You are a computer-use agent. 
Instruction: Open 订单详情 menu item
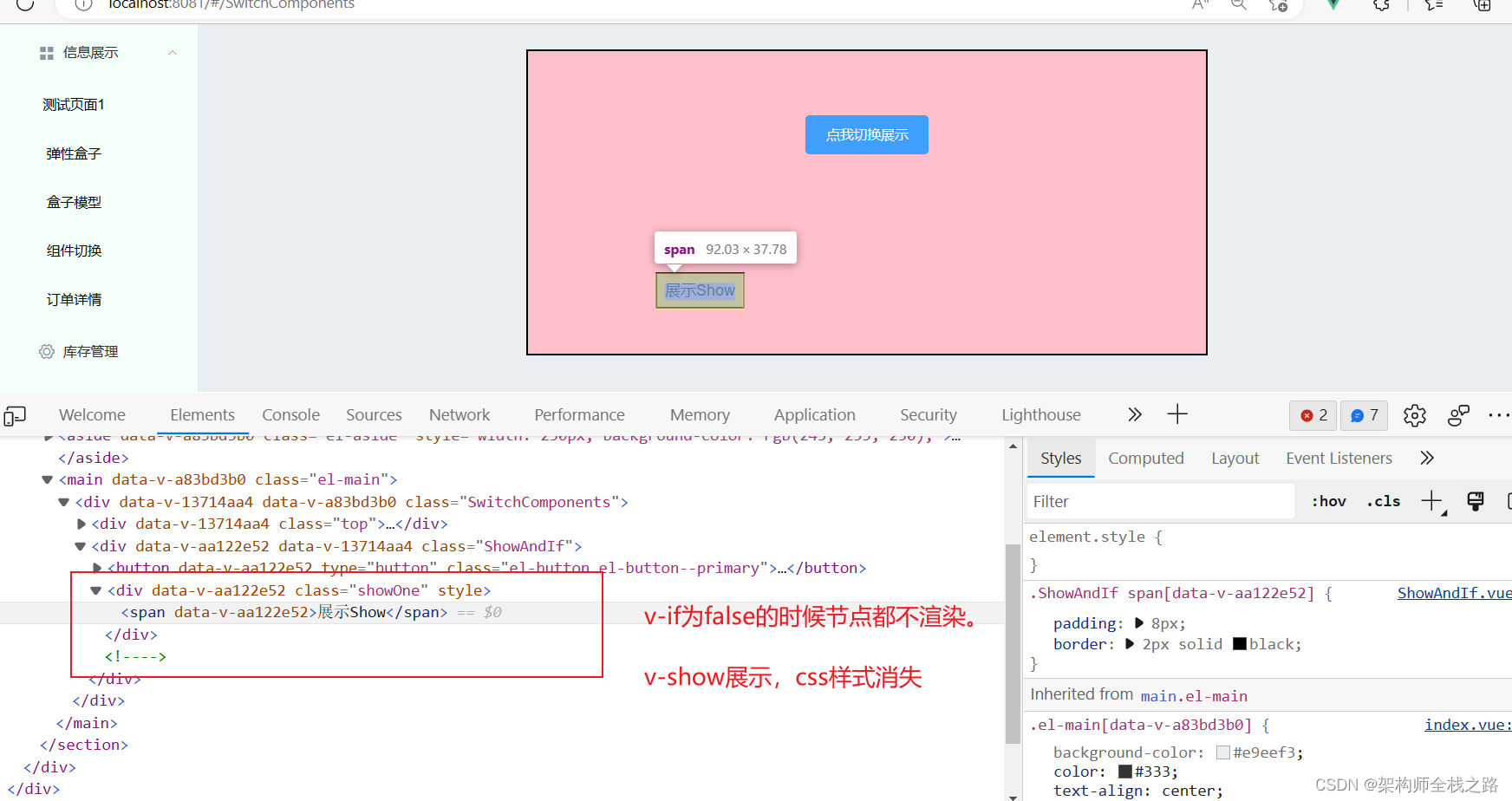click(74, 299)
